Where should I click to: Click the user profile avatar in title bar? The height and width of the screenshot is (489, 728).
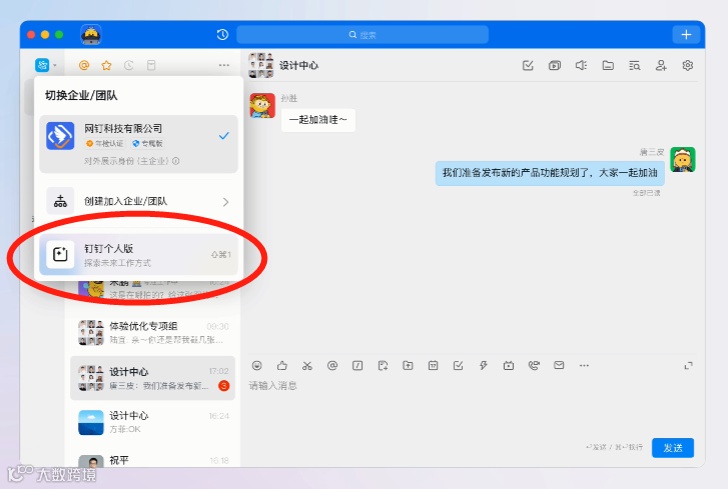click(91, 34)
